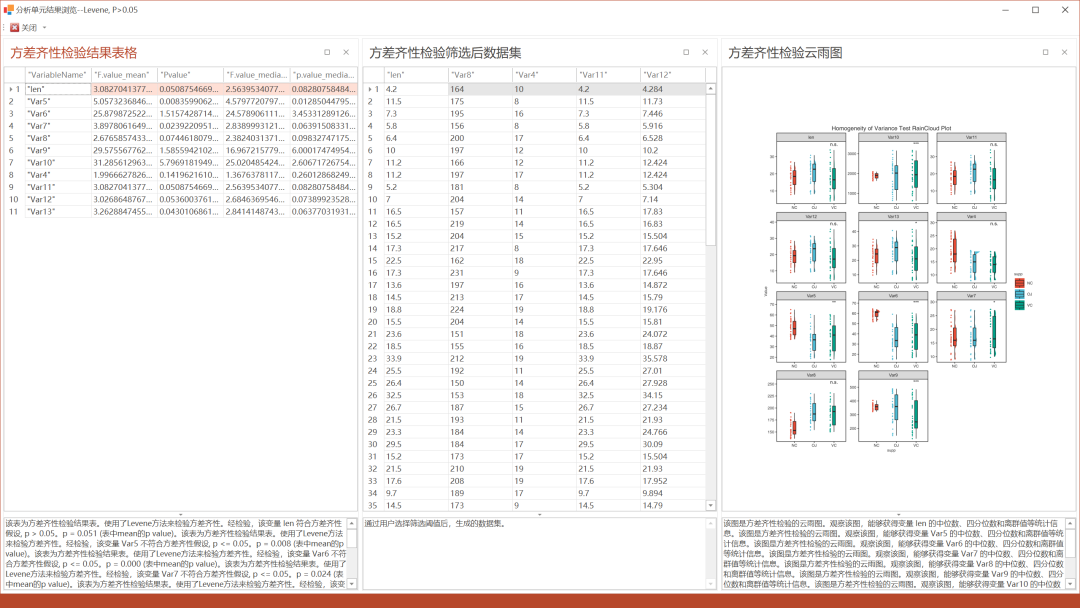Click the scroll-up arrow of the filtered dataset table
1080x608 pixels.
711,89
